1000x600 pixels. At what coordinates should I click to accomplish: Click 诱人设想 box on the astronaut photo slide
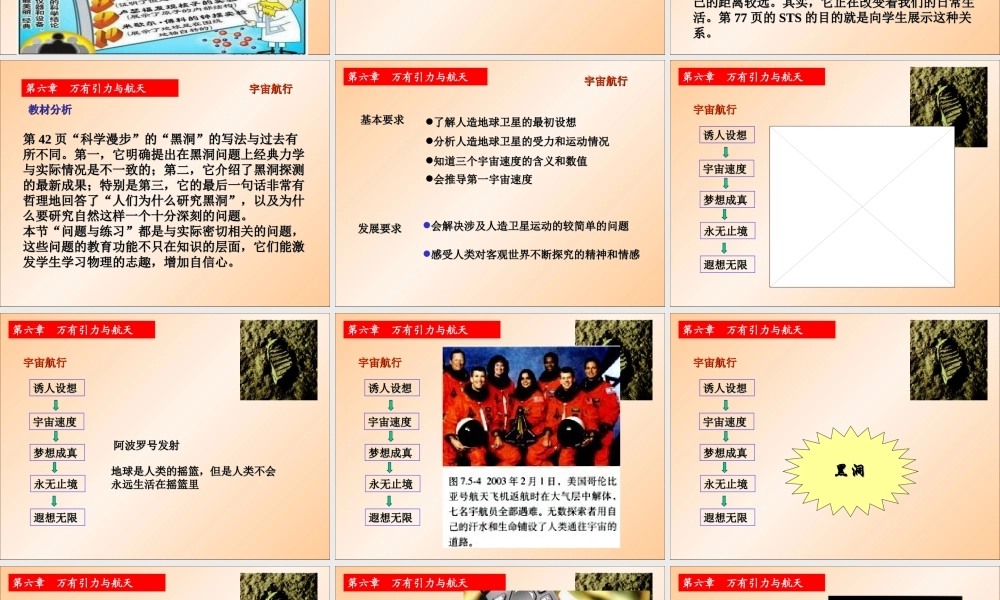point(390,388)
